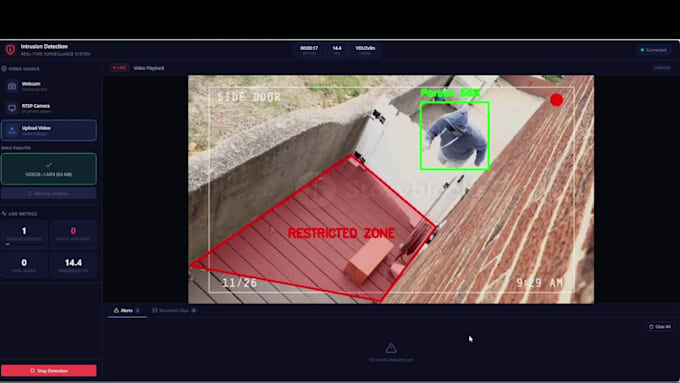Click the bell icon on Alerts tab

pos(116,311)
